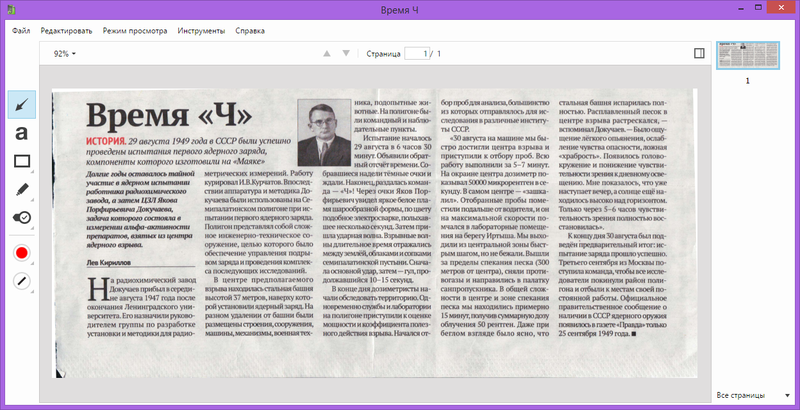This screenshot has height=410, width=800.
Task: Select the arrow annotation tool
Action: click(x=21, y=105)
